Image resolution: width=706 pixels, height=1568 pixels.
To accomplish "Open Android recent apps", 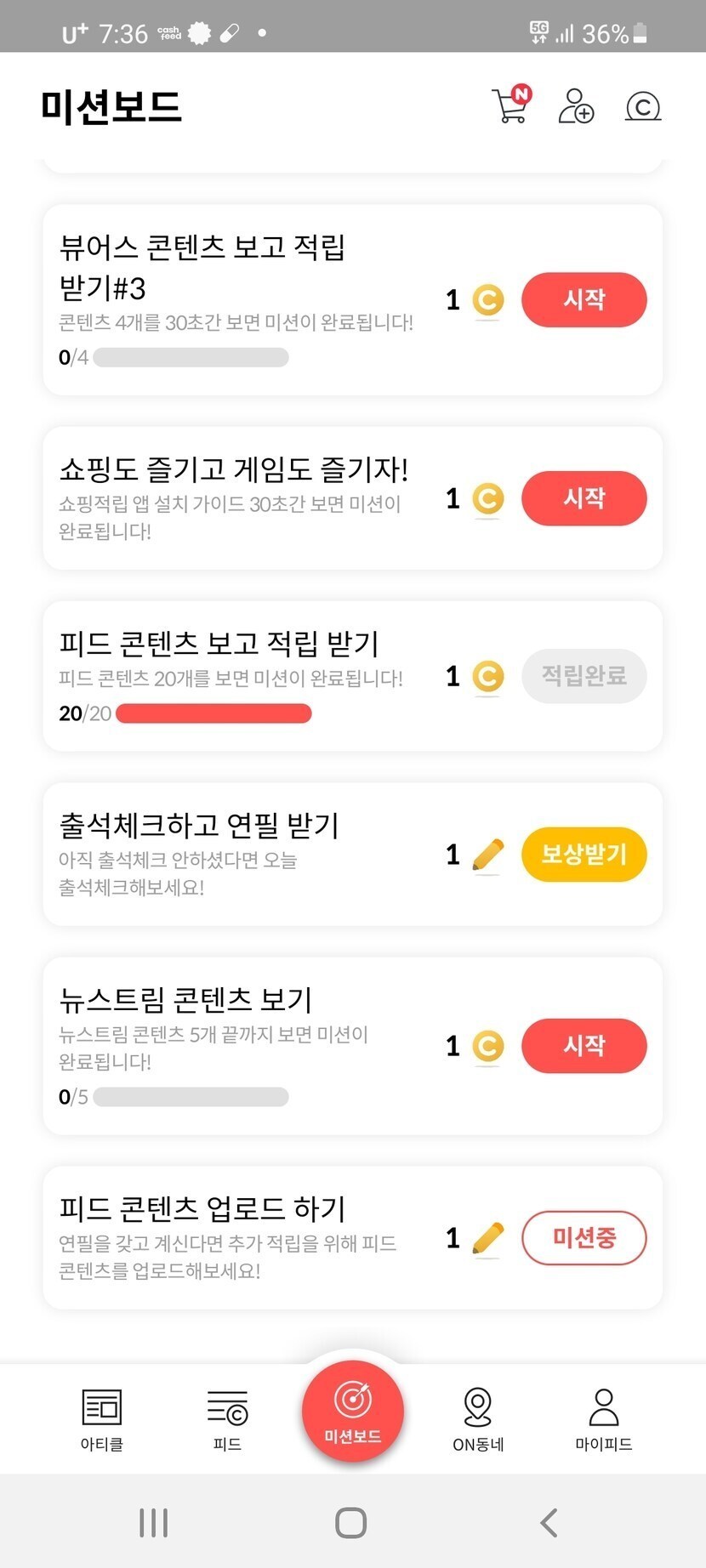I will click(x=153, y=1522).
